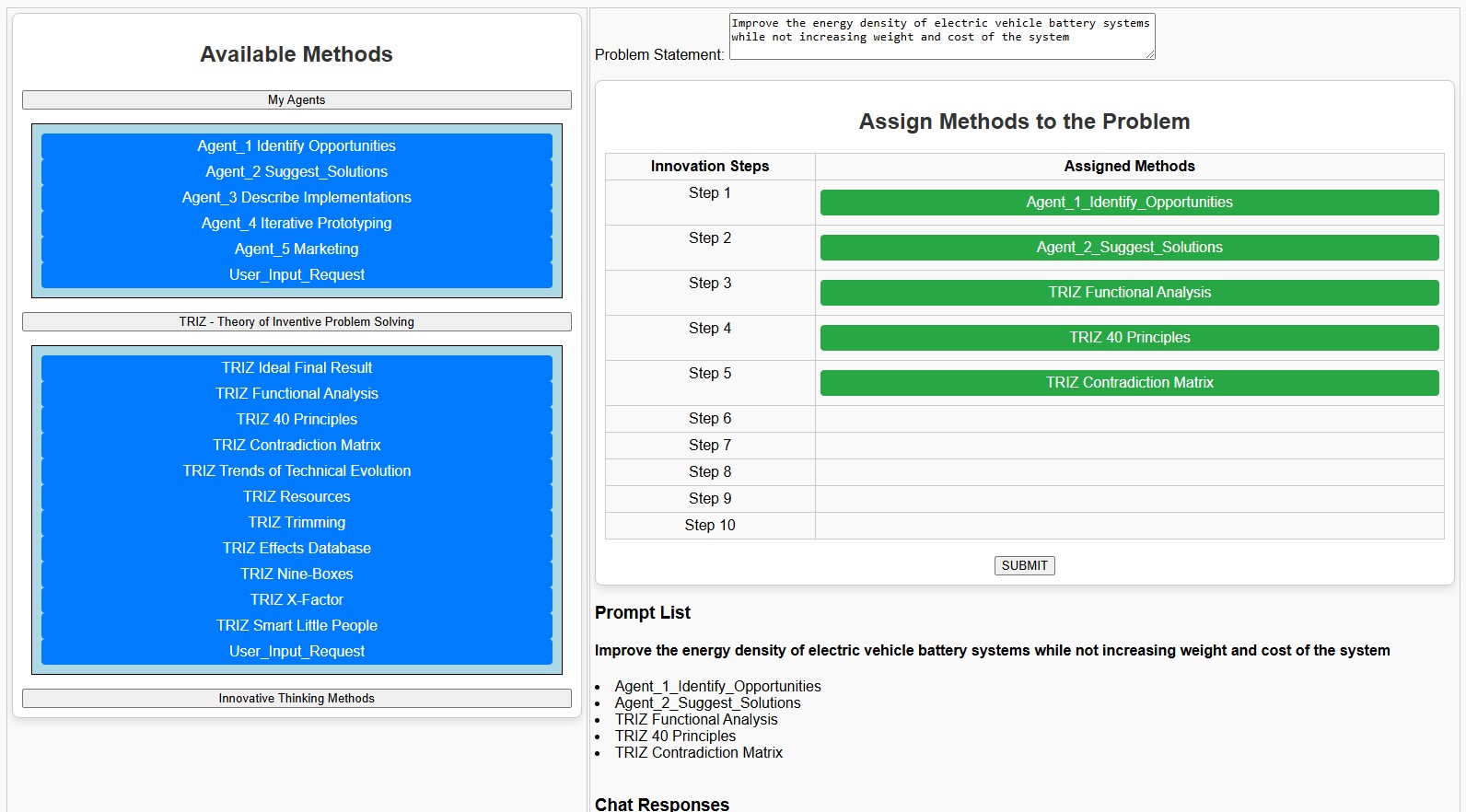Pick the TRIZ Nine-Boxes method
Screen dimensions: 1466x812
297,574
